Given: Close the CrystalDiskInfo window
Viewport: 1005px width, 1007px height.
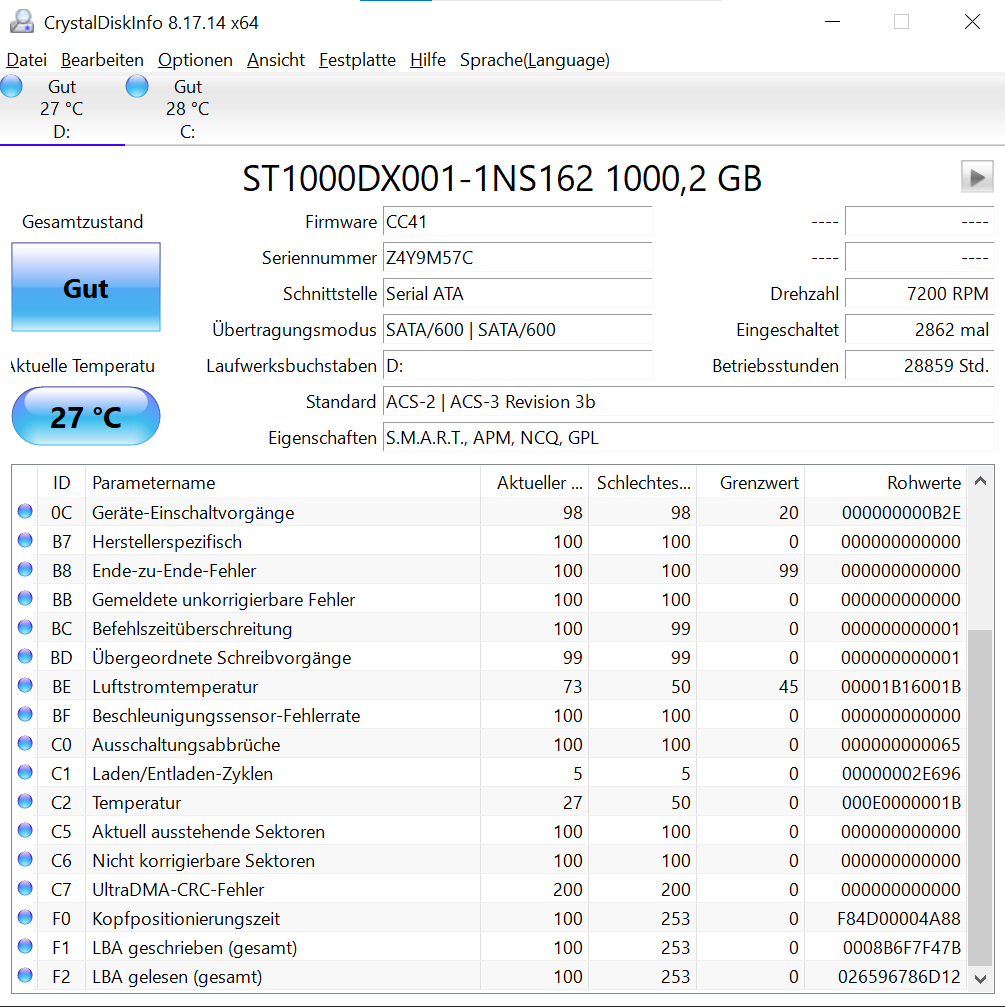Looking at the screenshot, I should coord(972,22).
